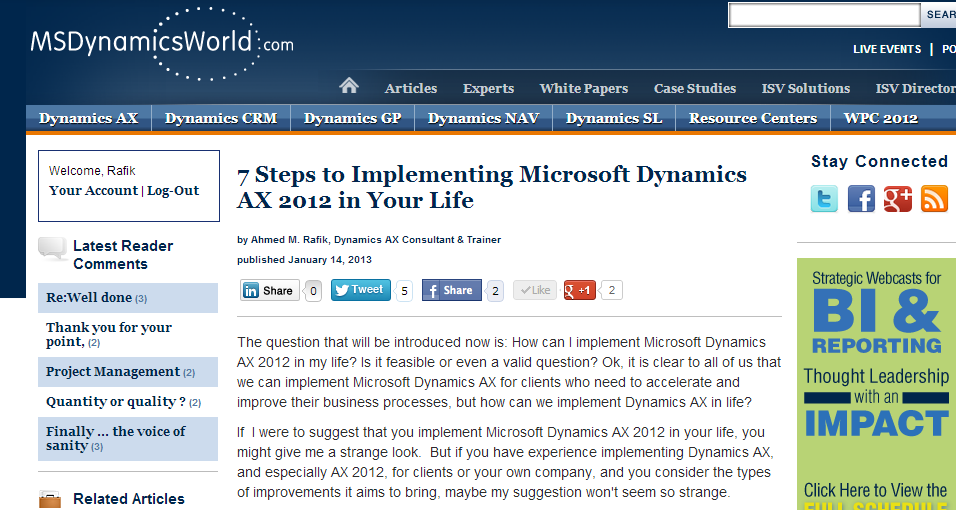This screenshot has height=510, width=956.
Task: Click the Stay Connected heading
Action: tap(879, 162)
